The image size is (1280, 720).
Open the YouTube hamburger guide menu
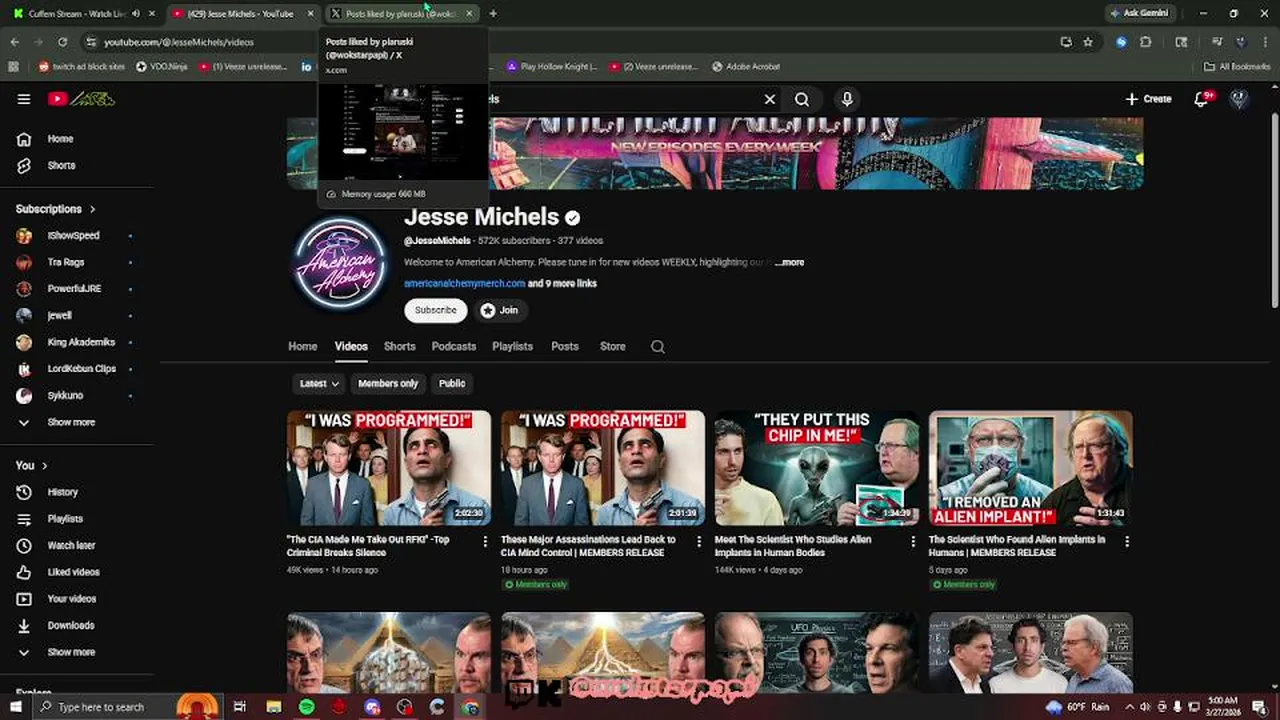tap(24, 99)
